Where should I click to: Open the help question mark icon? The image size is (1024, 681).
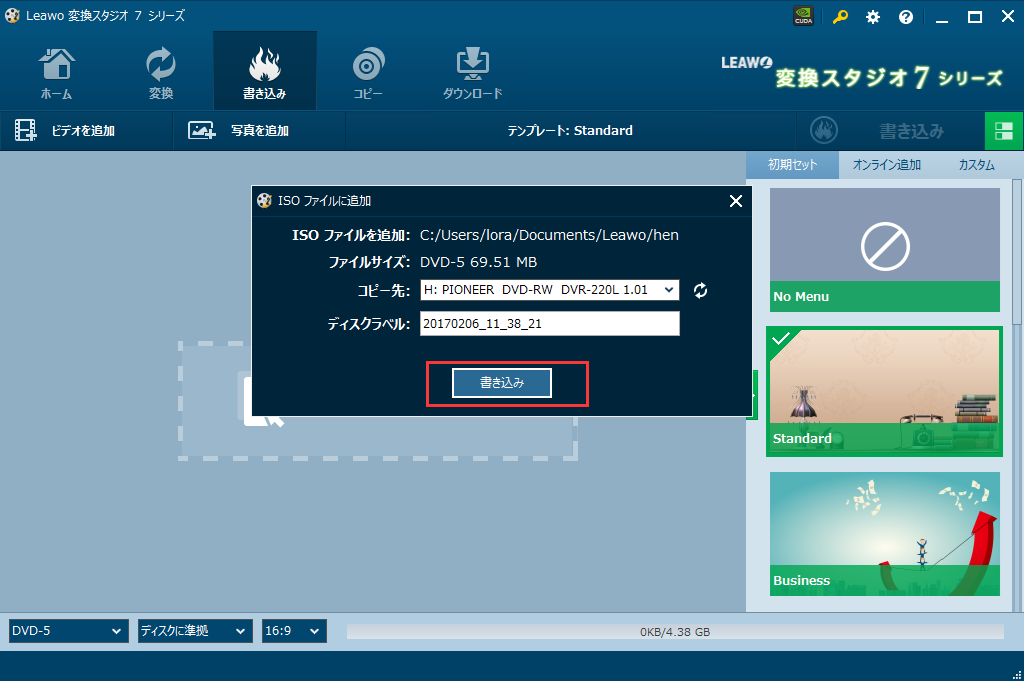pyautogui.click(x=906, y=17)
